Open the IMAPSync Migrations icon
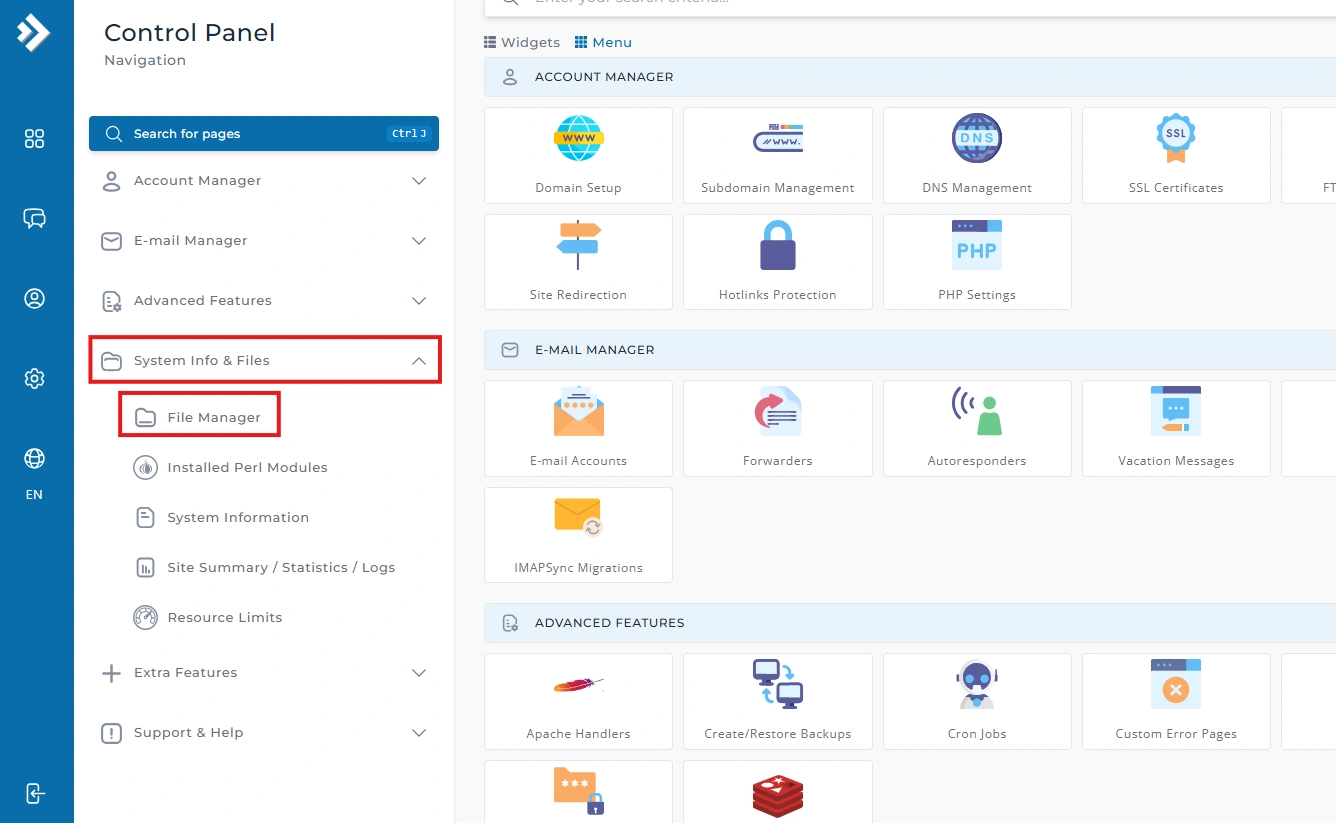The width and height of the screenshot is (1336, 823). click(578, 518)
